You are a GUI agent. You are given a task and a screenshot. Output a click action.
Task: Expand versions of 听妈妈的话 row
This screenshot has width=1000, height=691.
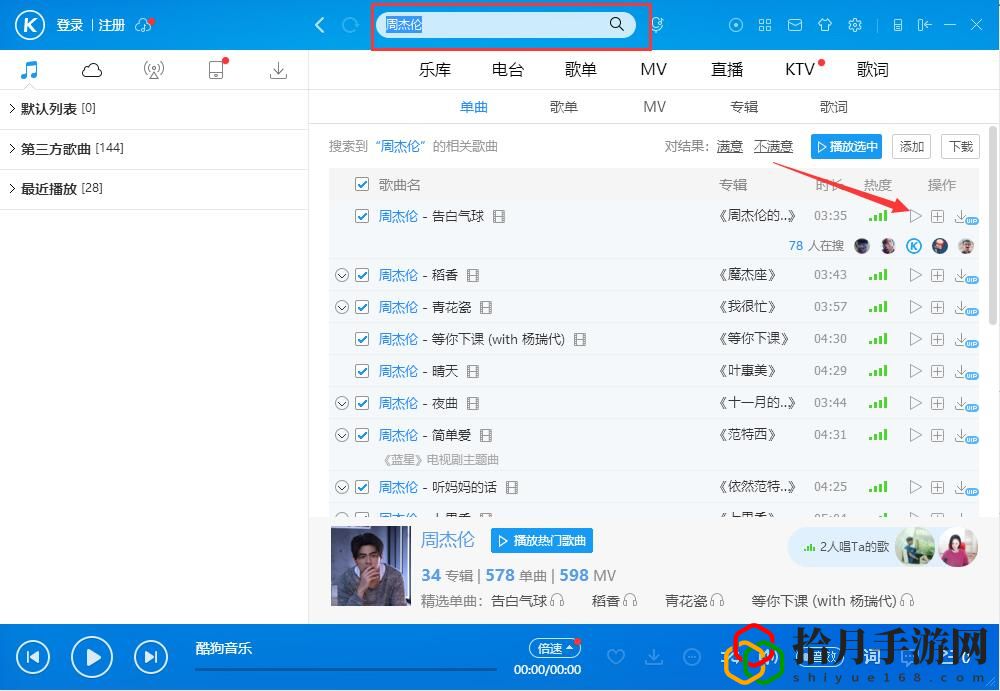(342, 487)
